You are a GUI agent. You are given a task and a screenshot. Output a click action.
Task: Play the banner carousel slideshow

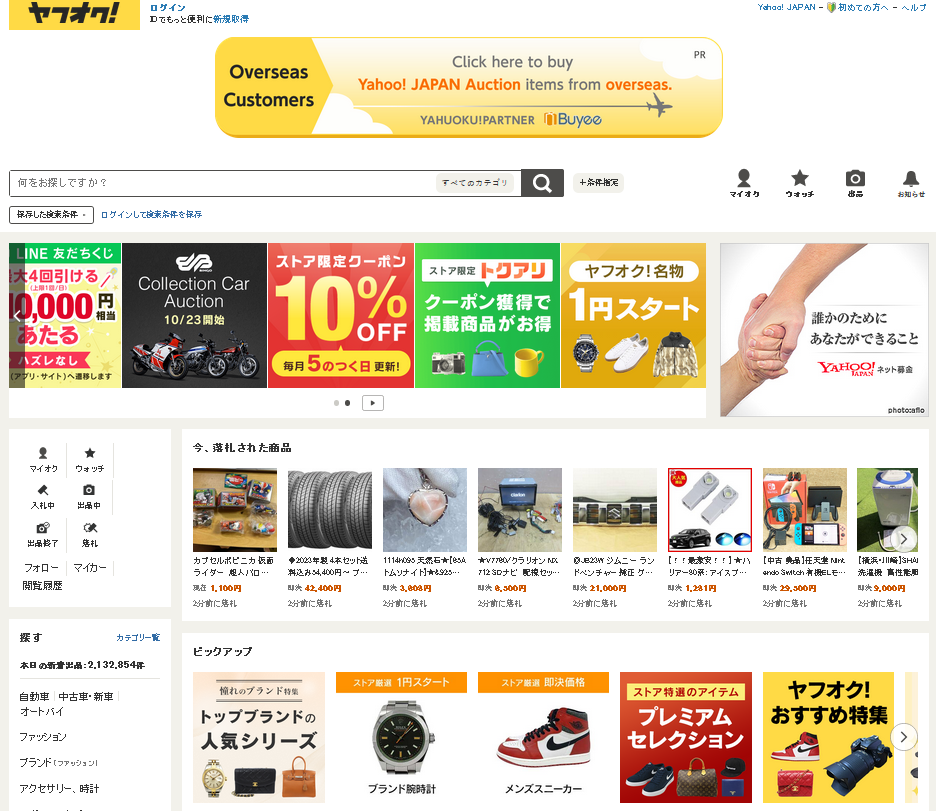pos(372,403)
